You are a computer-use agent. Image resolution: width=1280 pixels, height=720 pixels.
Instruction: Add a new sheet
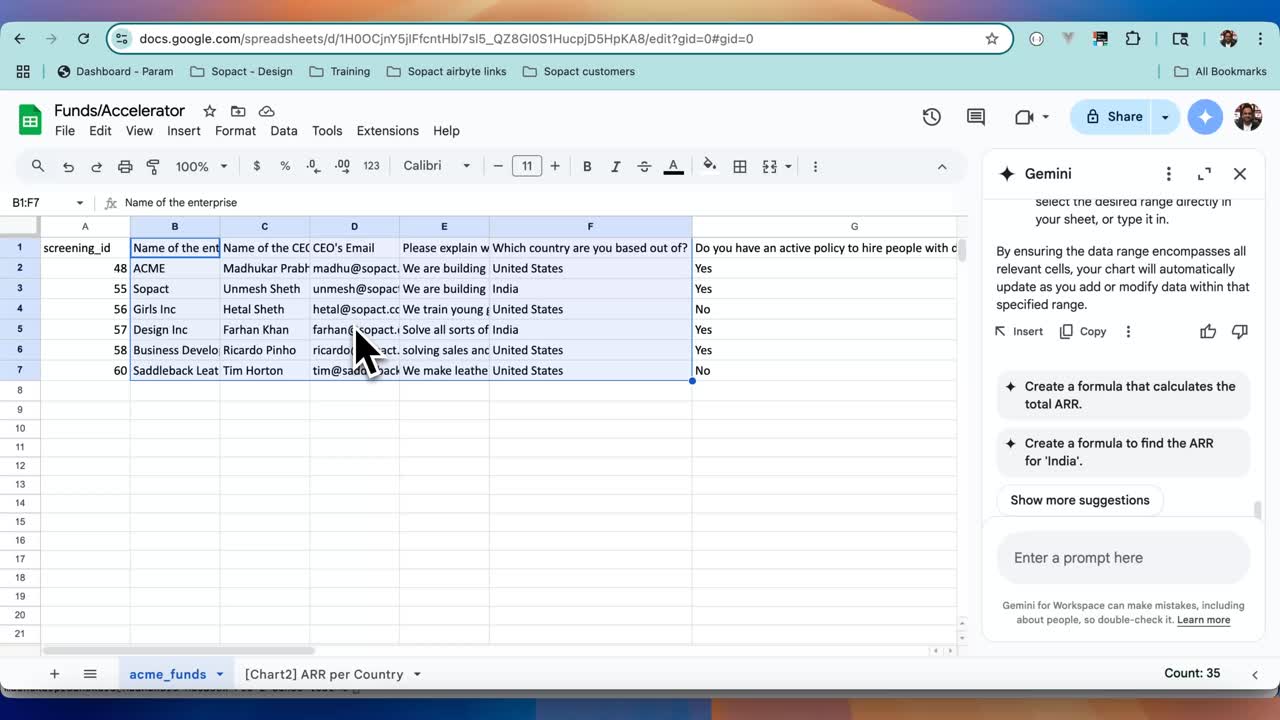coord(55,674)
